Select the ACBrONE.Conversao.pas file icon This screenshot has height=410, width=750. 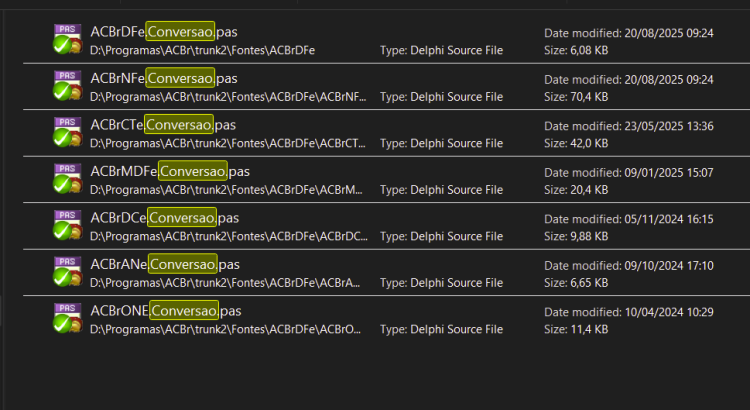[67, 317]
